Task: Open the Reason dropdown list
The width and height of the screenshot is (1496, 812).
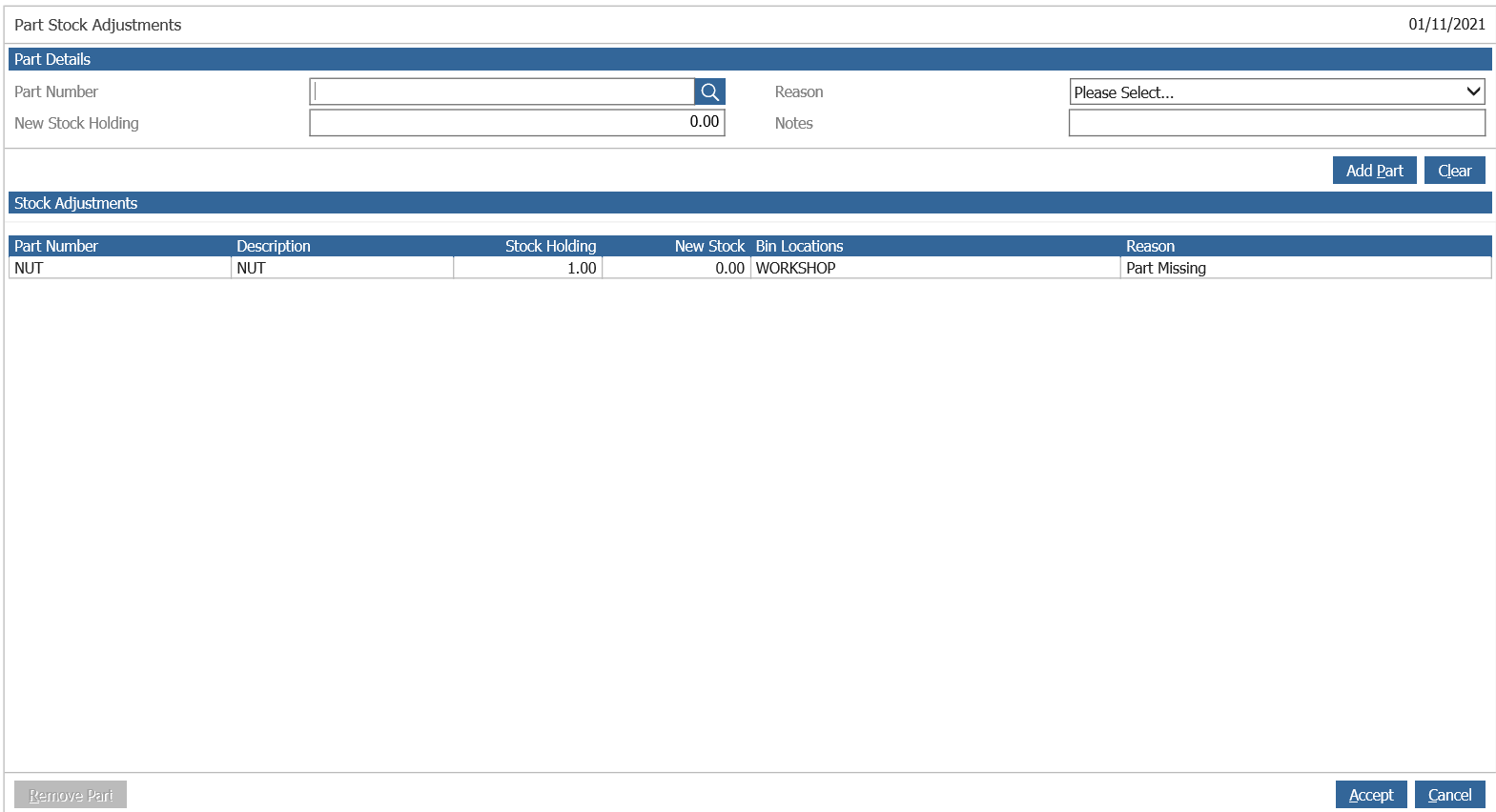Action: 1277,91
